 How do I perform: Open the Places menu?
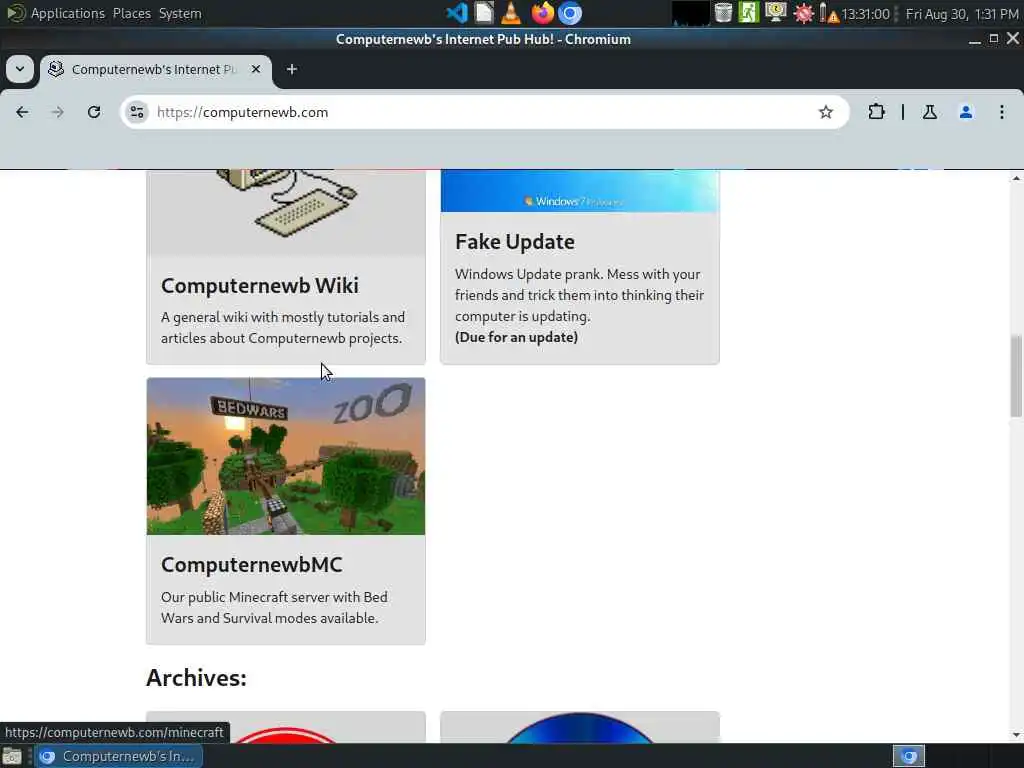[131, 13]
